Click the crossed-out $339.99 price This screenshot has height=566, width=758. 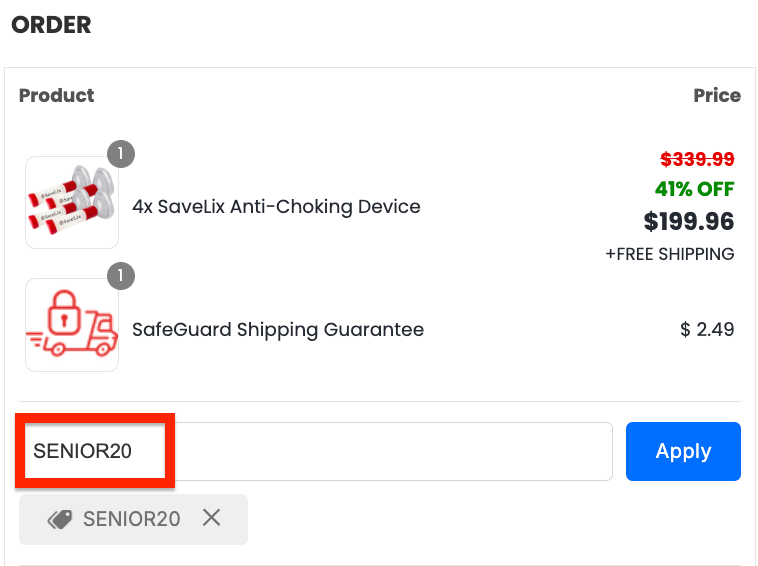tap(697, 159)
